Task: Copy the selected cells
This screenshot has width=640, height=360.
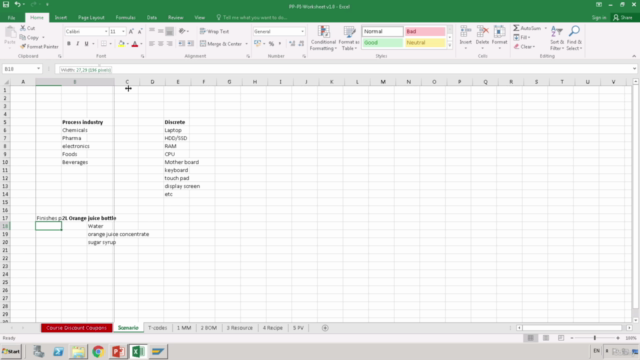Action: point(29,38)
